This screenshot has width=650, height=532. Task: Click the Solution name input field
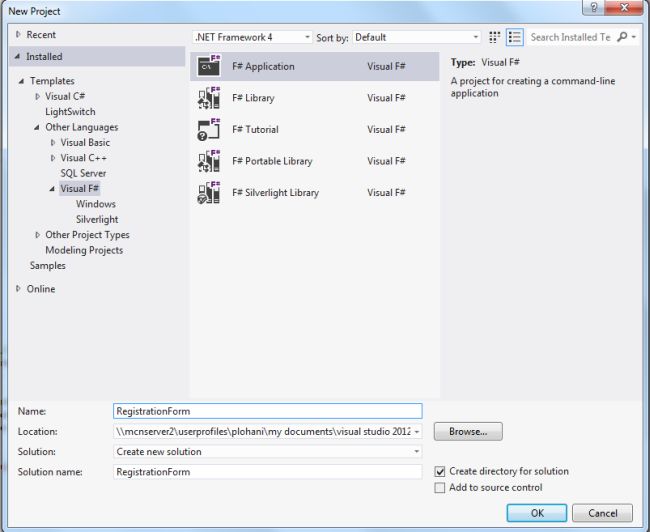coord(268,472)
